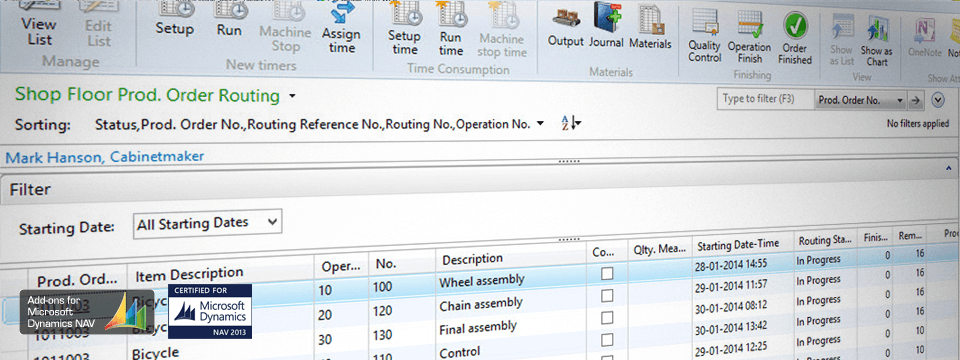This screenshot has width=960, height=360.
Task: Mark Order Finished
Action: click(x=795, y=39)
